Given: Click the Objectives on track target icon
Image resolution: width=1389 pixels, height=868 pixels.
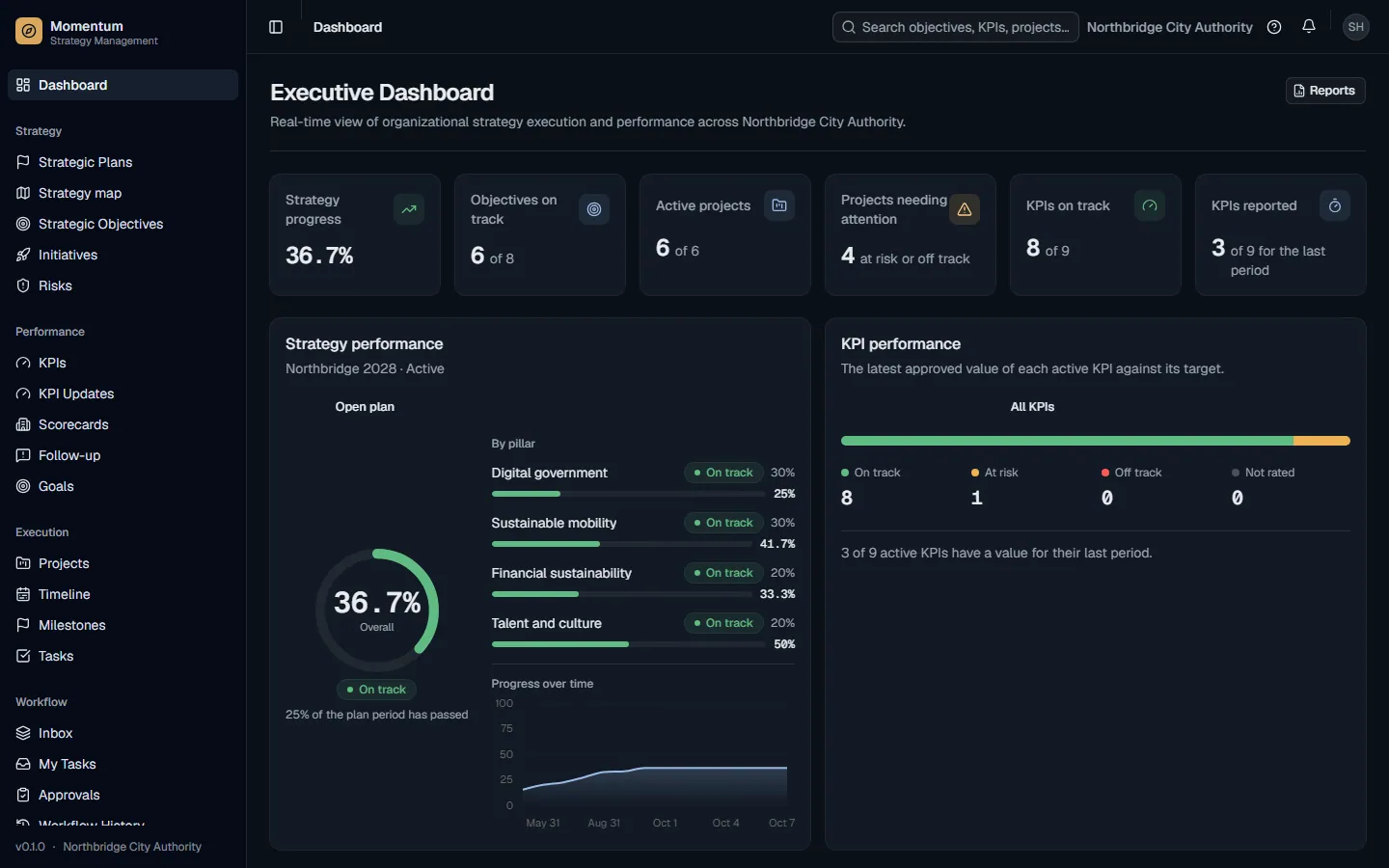Looking at the screenshot, I should tap(594, 209).
